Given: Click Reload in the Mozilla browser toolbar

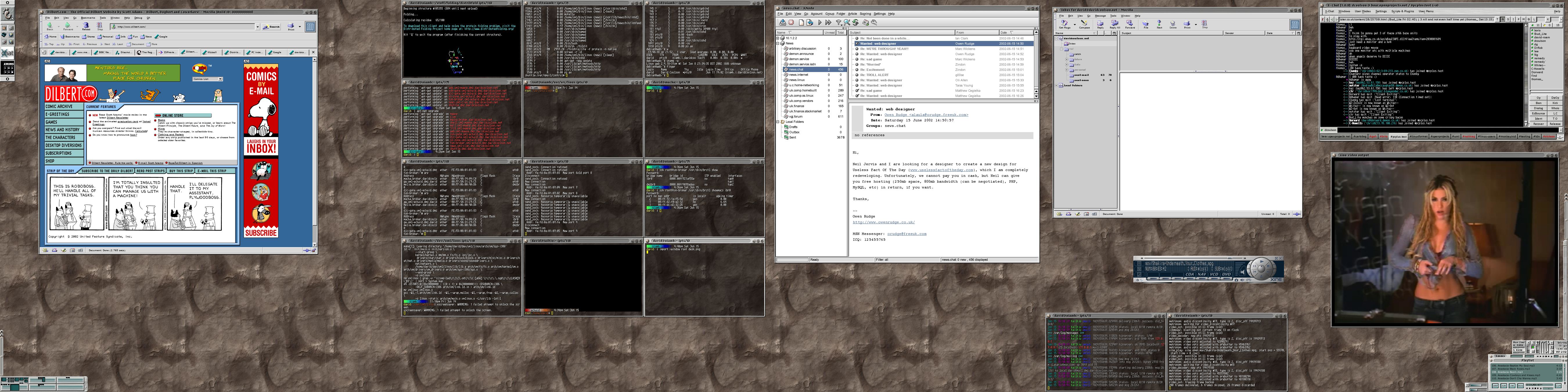Looking at the screenshot, I should 86,26.
